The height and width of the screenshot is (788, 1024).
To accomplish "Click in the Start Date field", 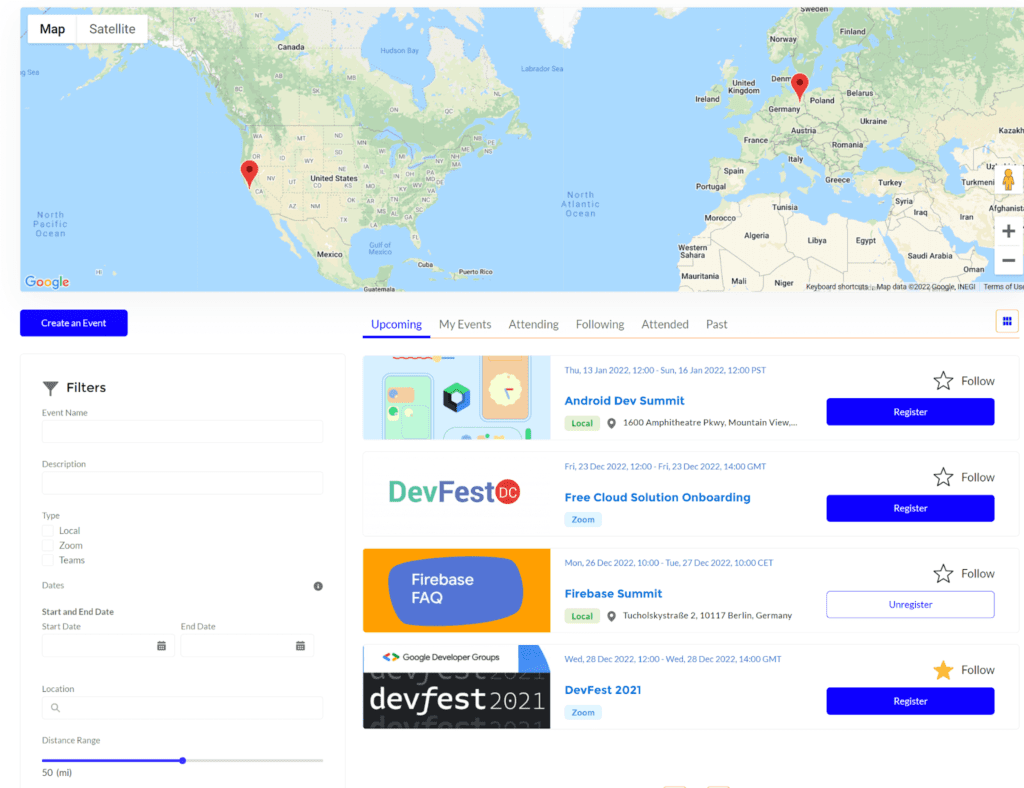I will 108,646.
